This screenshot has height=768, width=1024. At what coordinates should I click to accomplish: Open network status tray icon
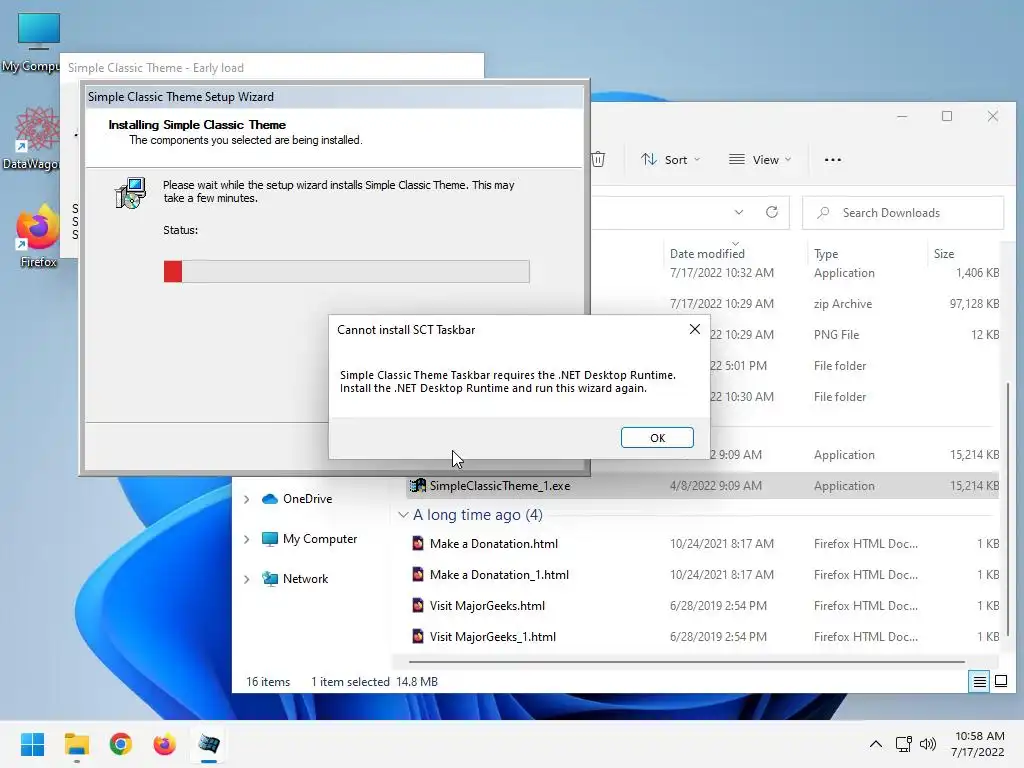tap(904, 744)
